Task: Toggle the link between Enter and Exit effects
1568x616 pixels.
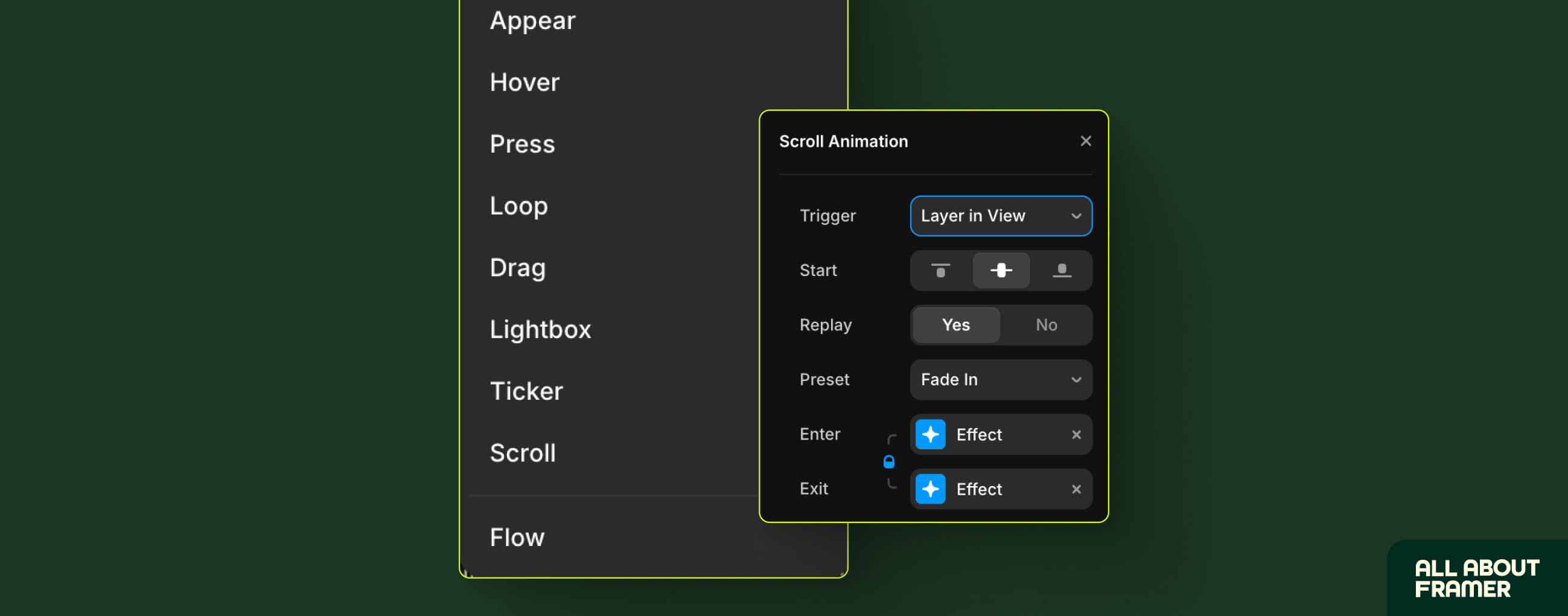Action: click(889, 461)
